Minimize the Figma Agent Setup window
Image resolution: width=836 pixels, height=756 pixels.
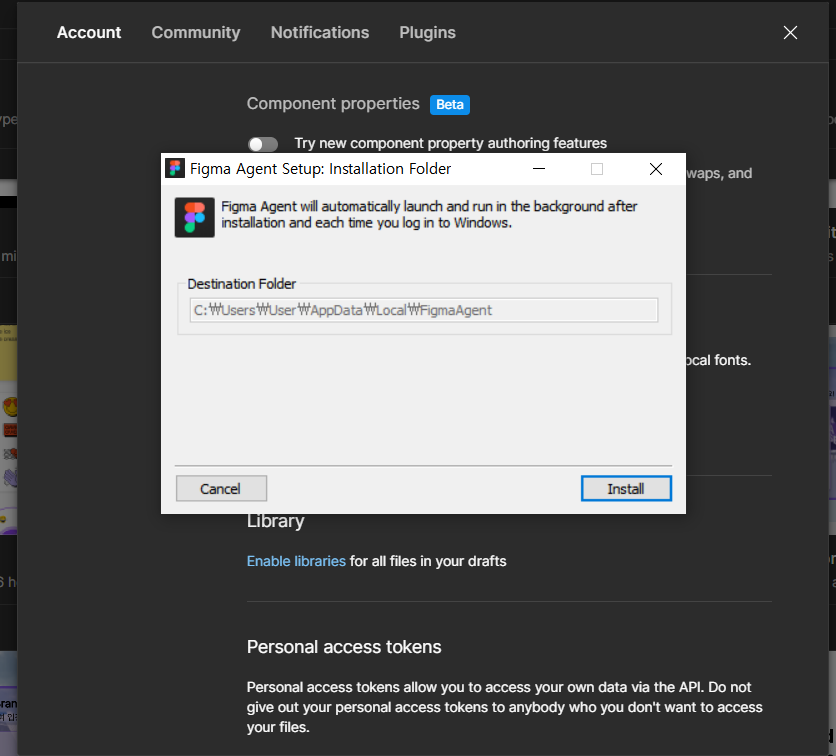coord(539,169)
